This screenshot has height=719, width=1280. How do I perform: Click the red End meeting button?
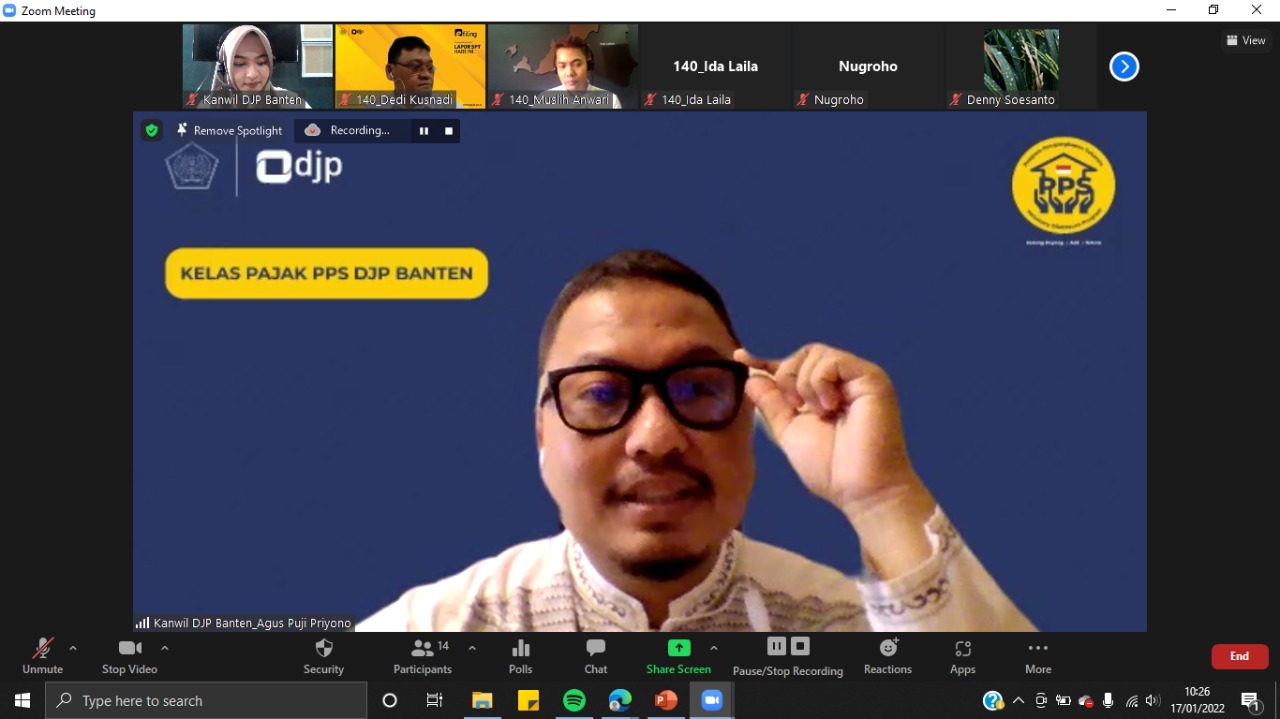pyautogui.click(x=1239, y=656)
